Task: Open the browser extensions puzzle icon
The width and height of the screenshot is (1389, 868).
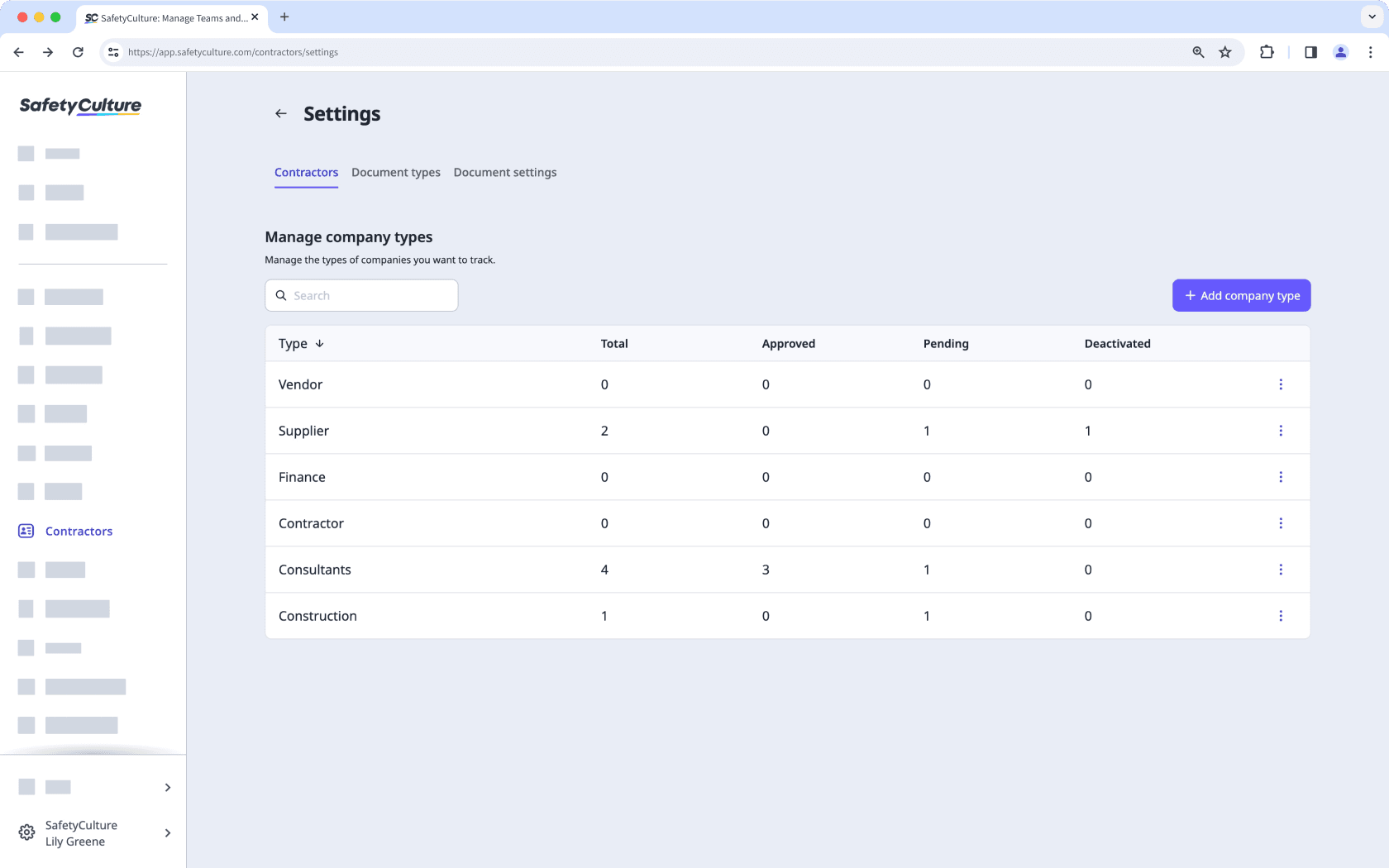Action: pos(1266,52)
